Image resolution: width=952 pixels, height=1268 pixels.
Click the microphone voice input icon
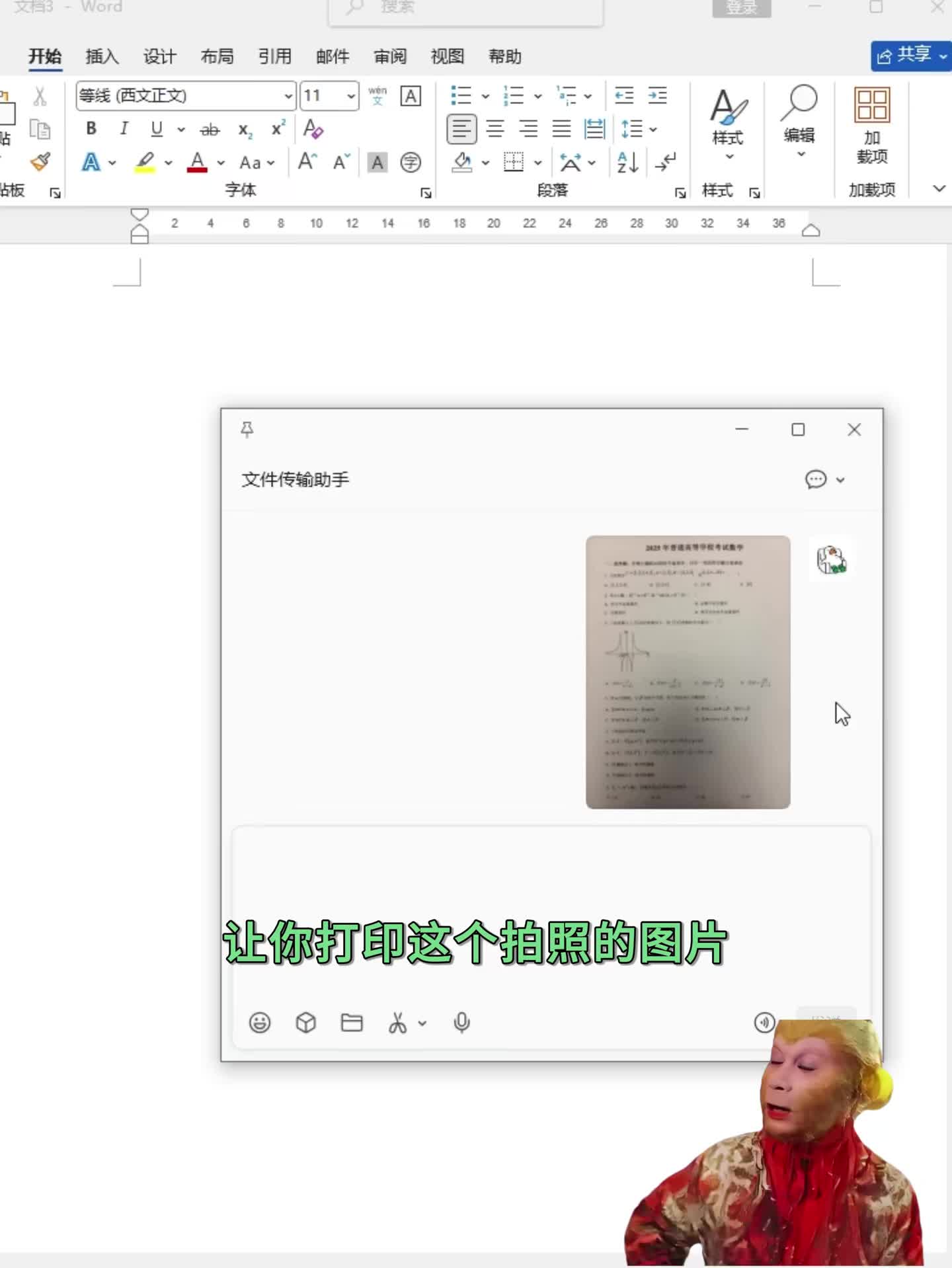(x=461, y=1023)
